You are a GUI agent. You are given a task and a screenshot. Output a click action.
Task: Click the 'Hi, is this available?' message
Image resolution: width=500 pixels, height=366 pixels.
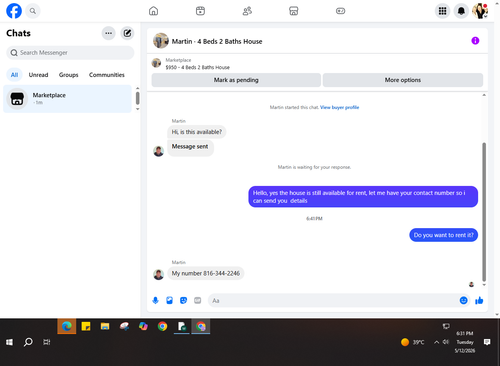click(x=197, y=132)
